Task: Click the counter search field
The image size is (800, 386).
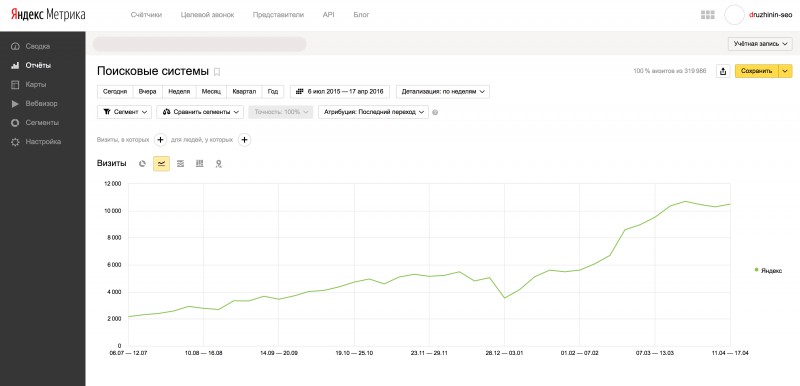Action: click(199, 44)
